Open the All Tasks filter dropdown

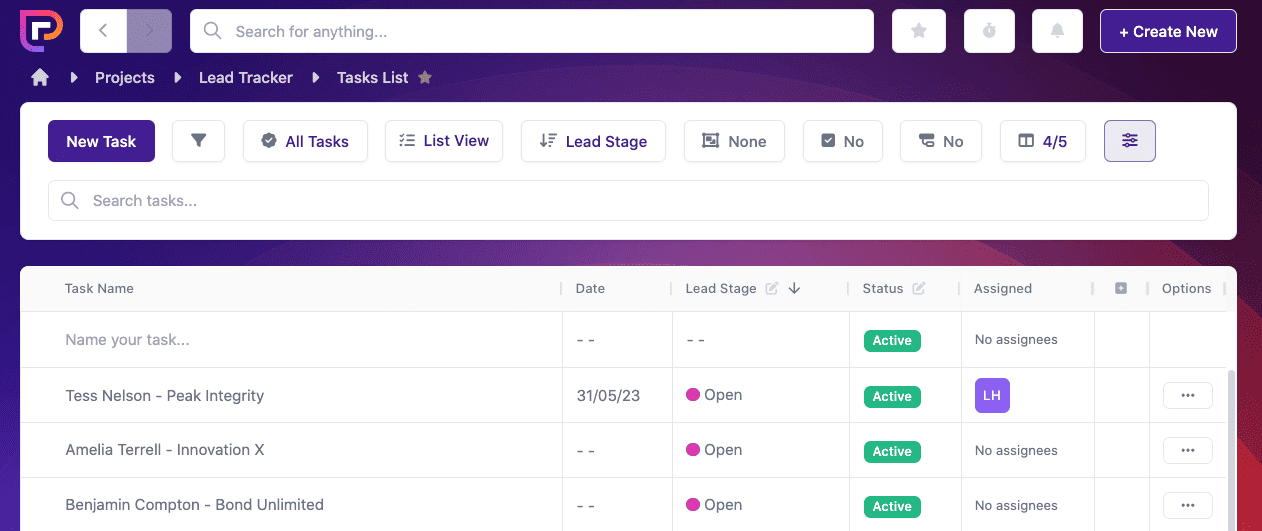coord(305,141)
